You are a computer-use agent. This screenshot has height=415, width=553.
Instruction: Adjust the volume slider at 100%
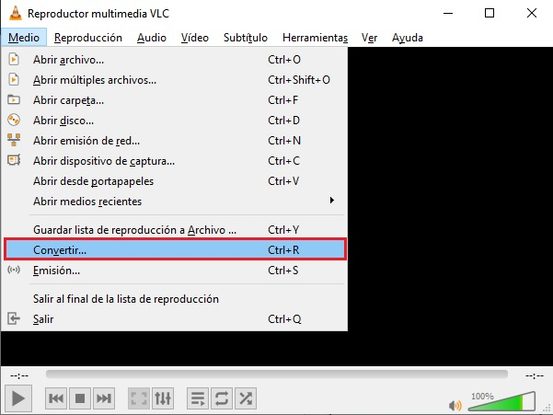[502, 401]
